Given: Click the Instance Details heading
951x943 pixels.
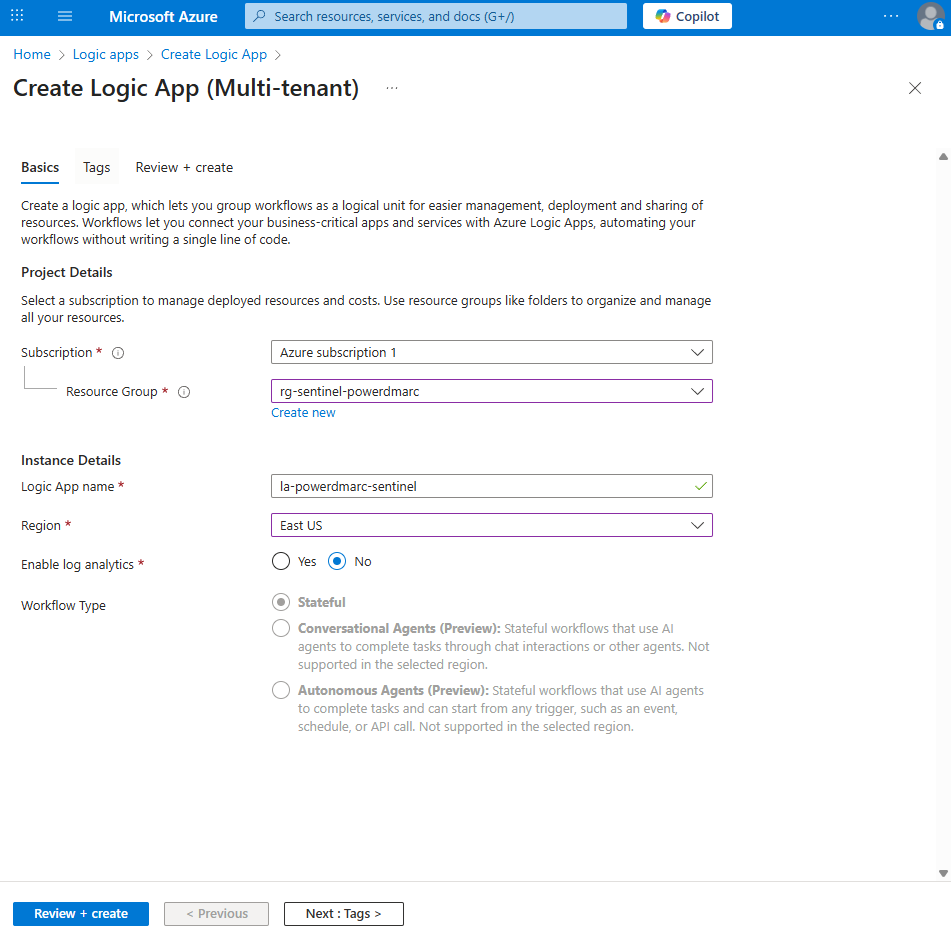Looking at the screenshot, I should click(x=71, y=460).
